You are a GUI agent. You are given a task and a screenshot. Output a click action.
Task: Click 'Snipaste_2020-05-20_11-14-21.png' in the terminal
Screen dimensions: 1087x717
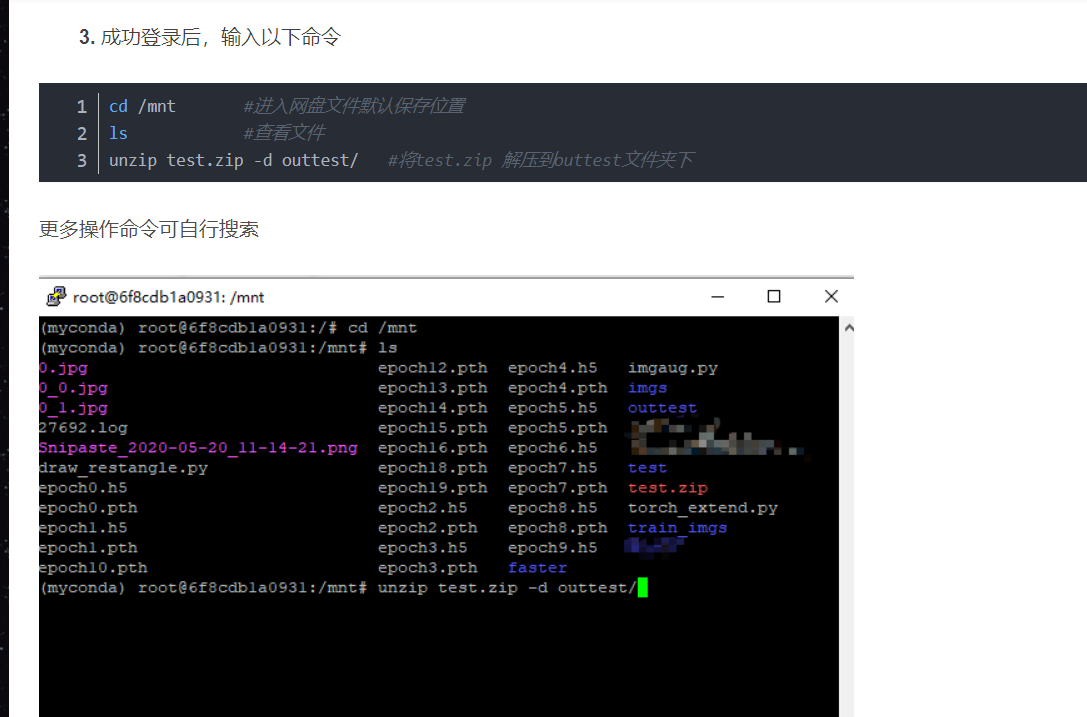[198, 448]
